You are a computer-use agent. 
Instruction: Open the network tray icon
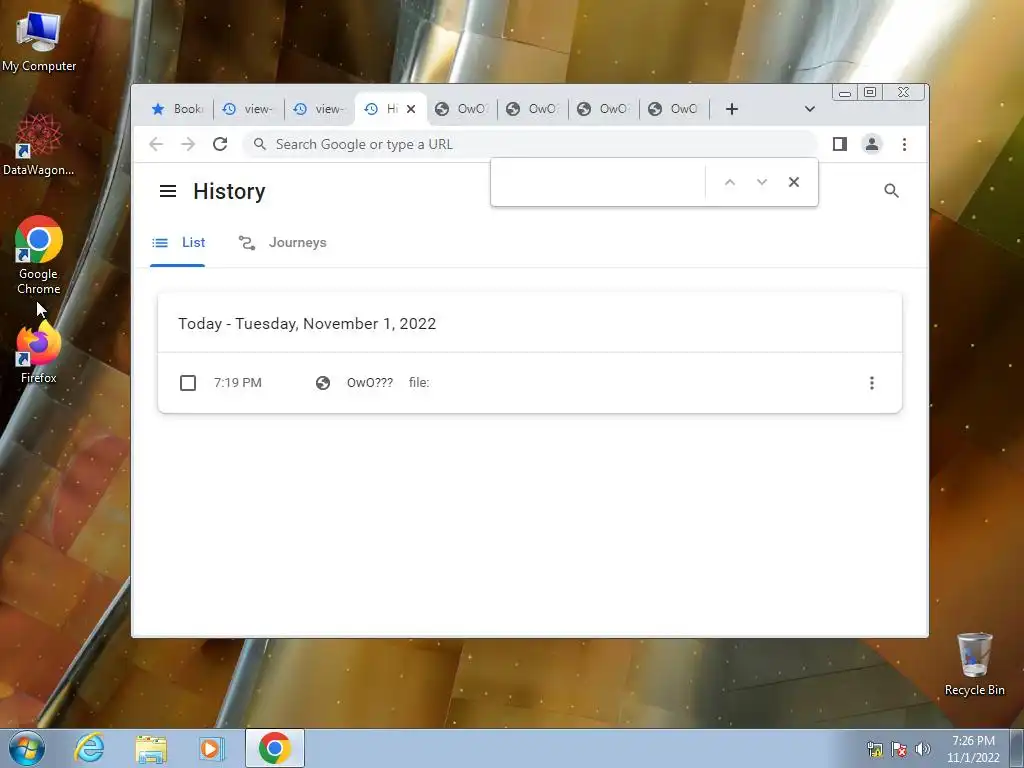[874, 749]
